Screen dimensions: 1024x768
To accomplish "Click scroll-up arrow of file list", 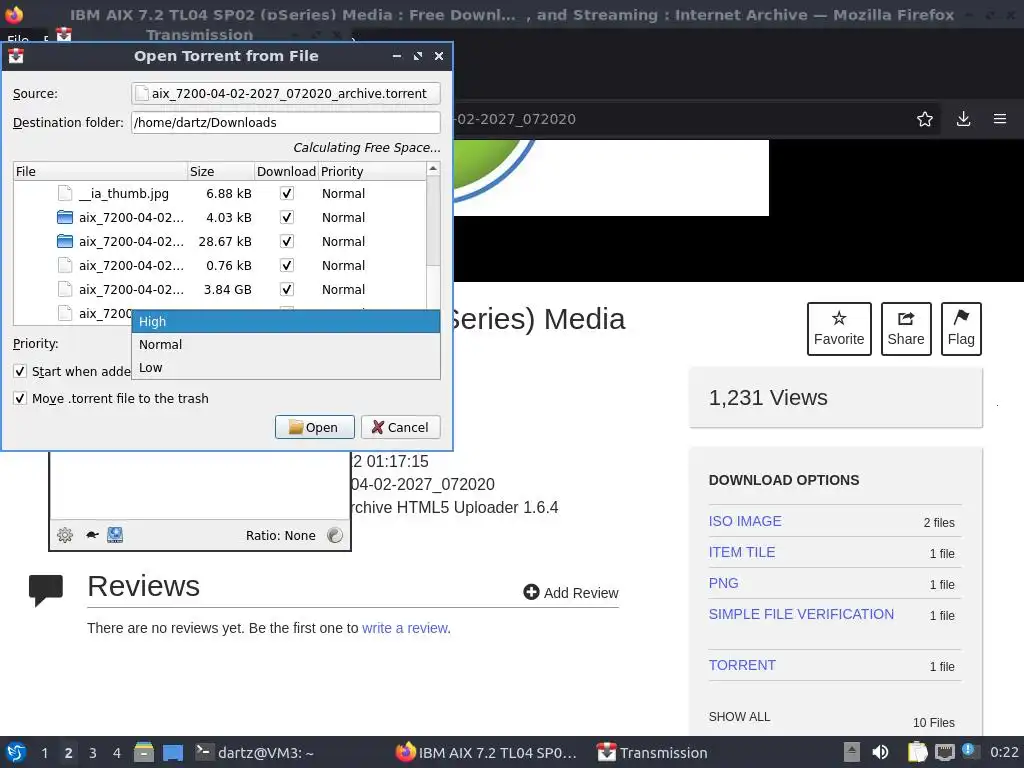I will (433, 168).
